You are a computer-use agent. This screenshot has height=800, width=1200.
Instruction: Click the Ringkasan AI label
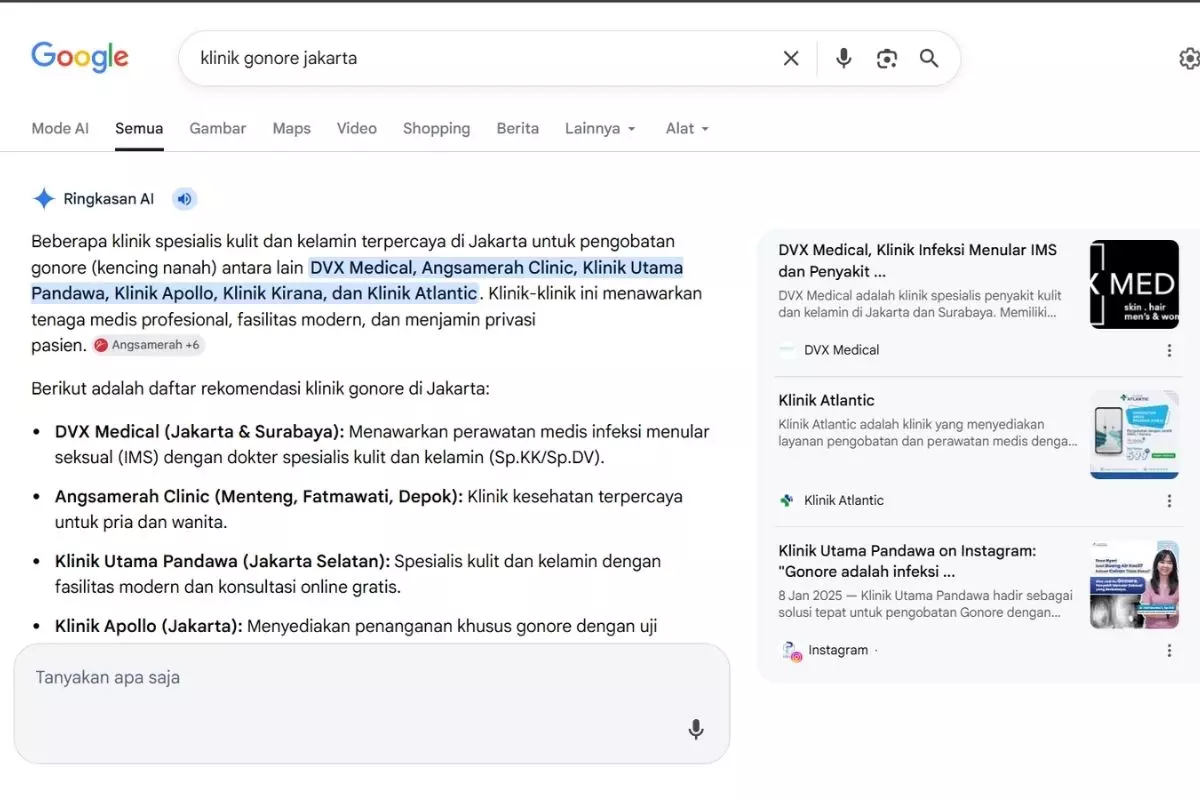pyautogui.click(x=109, y=199)
